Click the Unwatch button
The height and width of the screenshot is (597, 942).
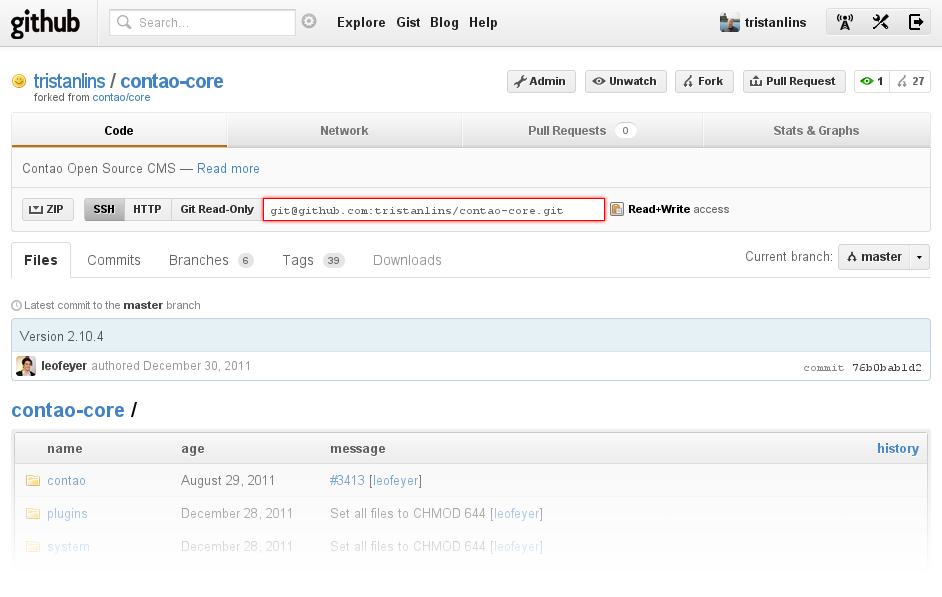[625, 81]
